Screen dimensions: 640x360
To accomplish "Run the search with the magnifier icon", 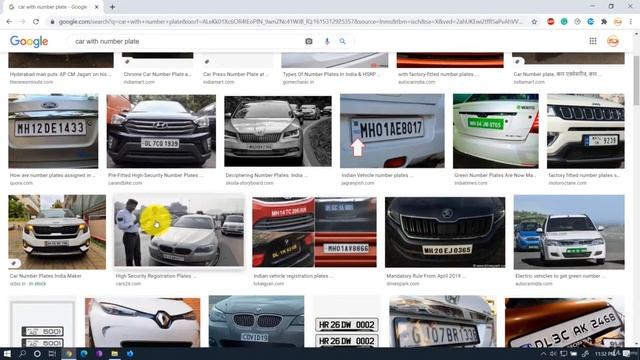I will pyautogui.click(x=342, y=41).
